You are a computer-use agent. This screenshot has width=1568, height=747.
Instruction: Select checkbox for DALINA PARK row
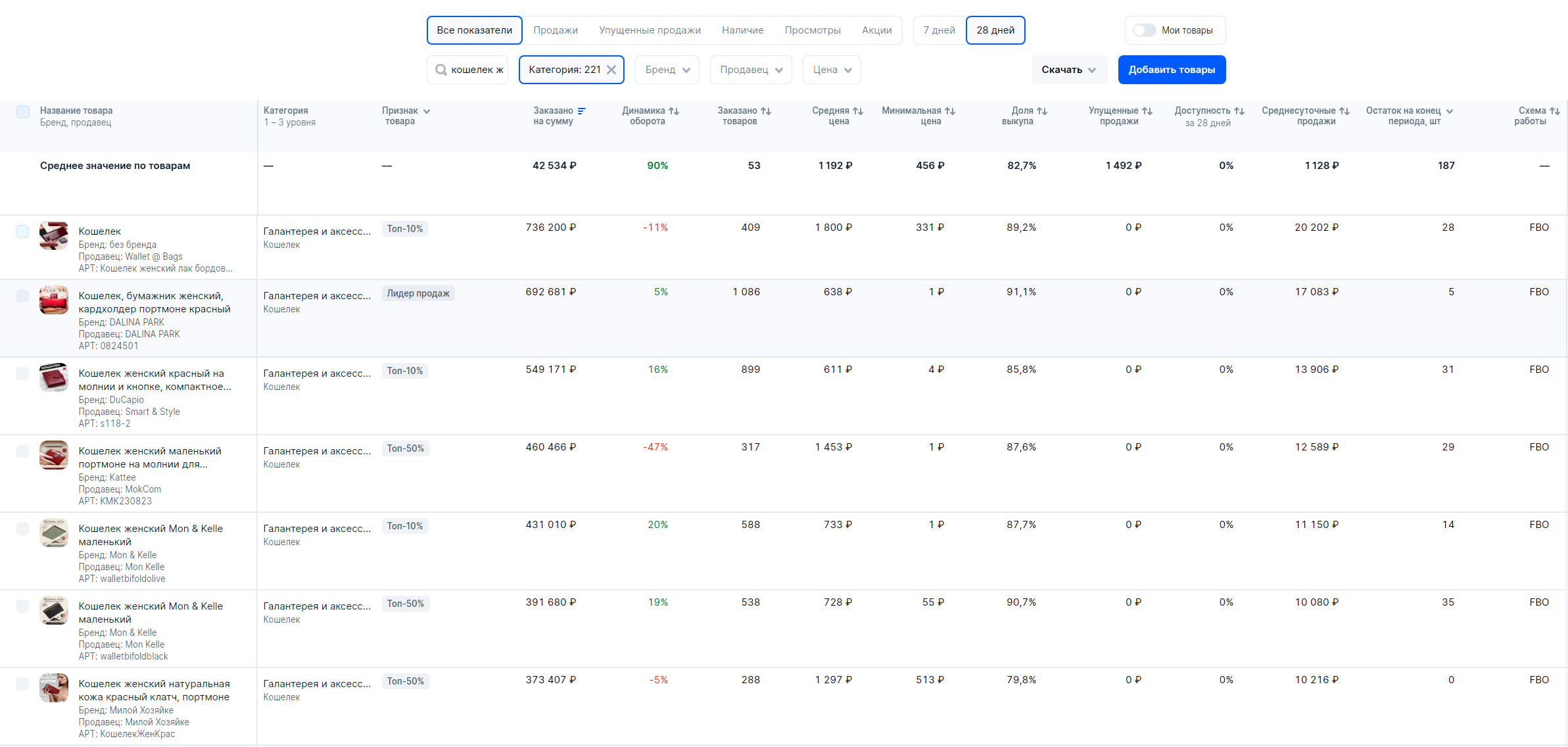click(22, 296)
